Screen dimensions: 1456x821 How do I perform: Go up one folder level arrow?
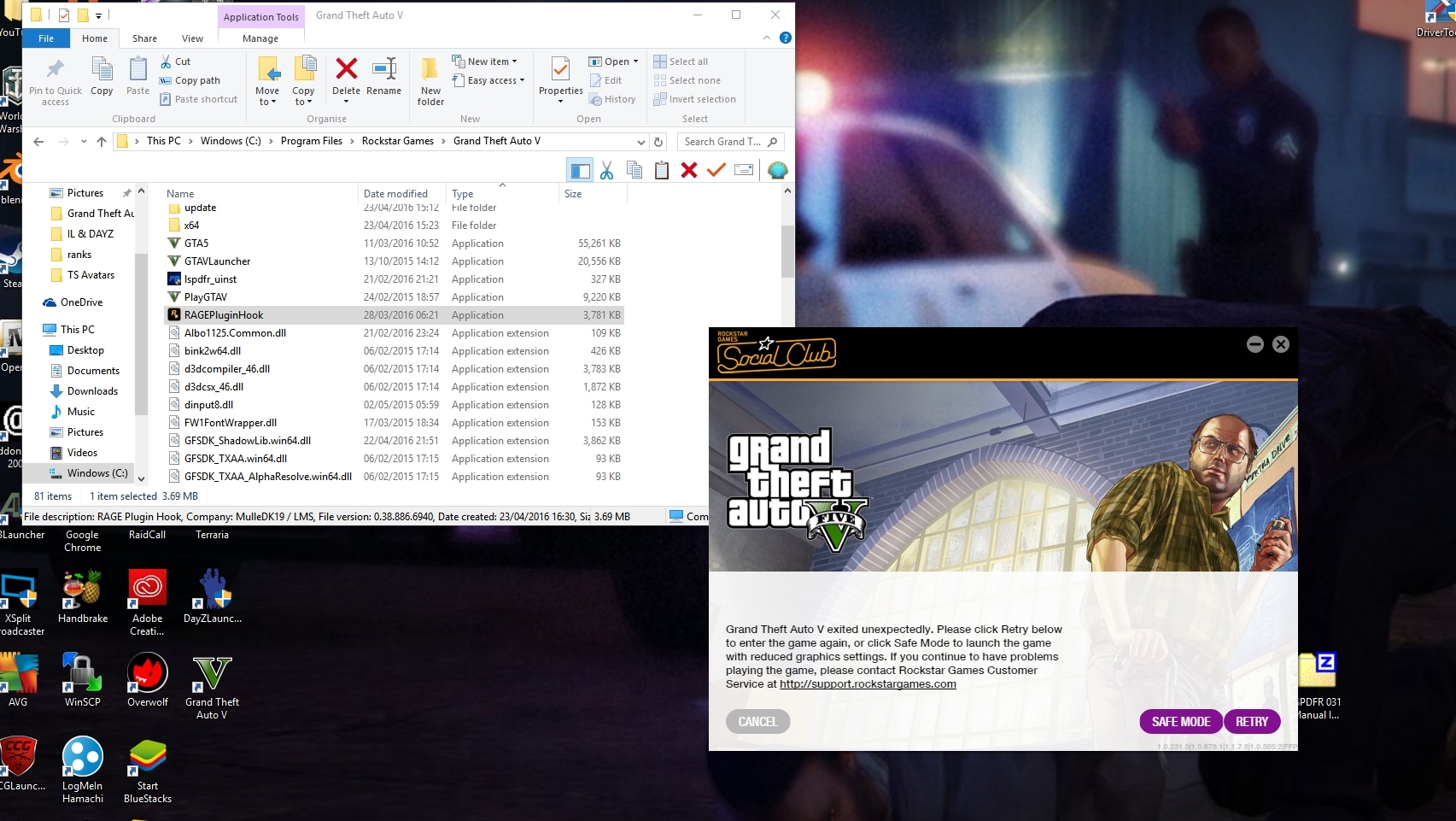tap(102, 142)
